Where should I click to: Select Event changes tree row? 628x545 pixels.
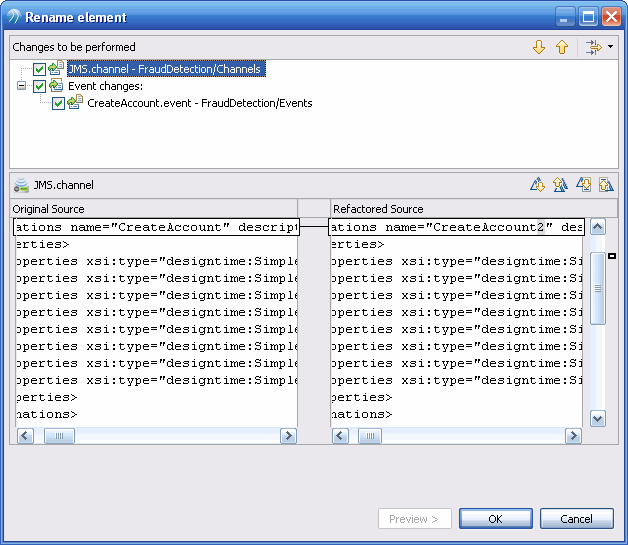point(105,86)
